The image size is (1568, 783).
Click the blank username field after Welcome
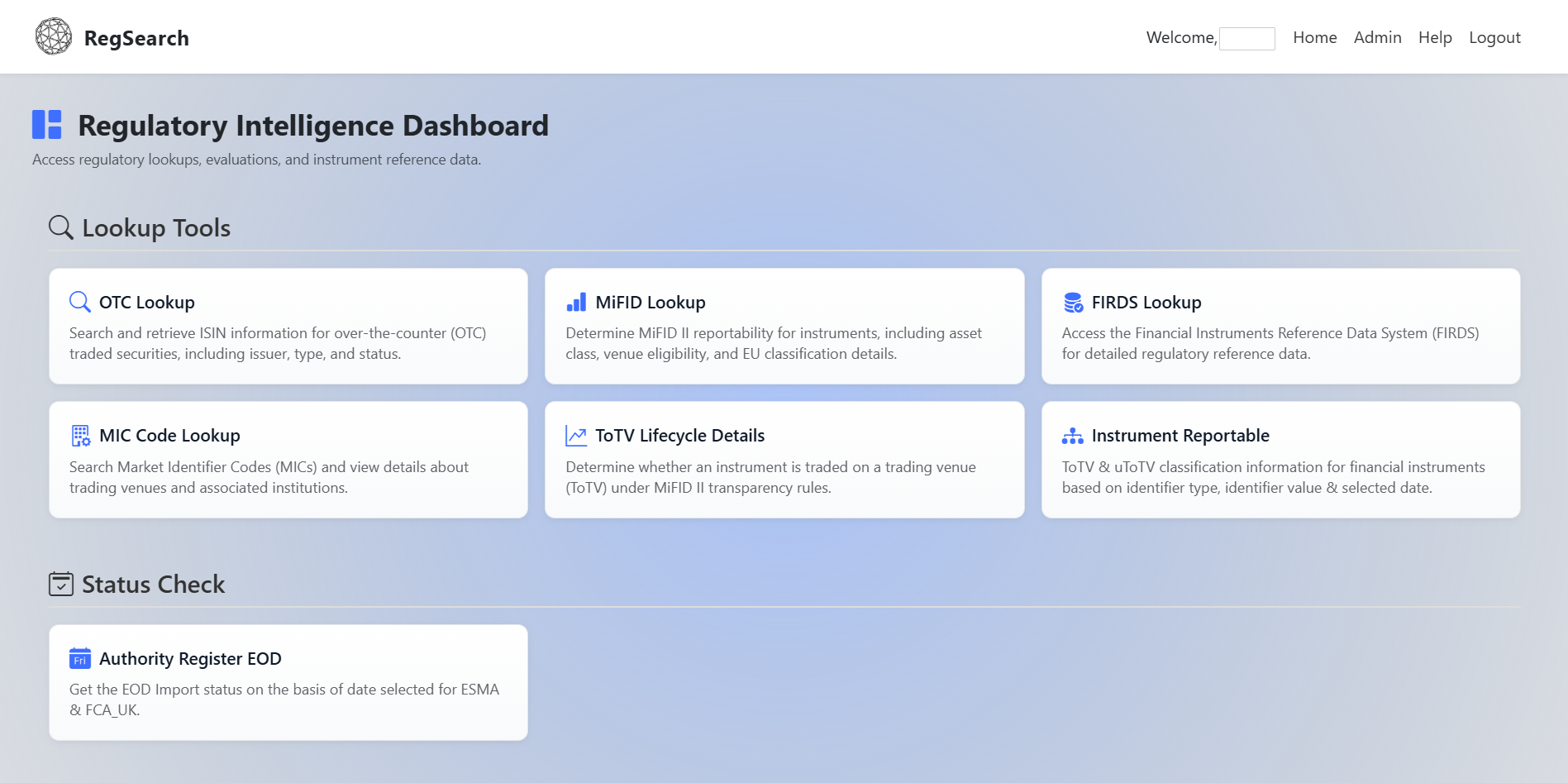coord(1246,38)
